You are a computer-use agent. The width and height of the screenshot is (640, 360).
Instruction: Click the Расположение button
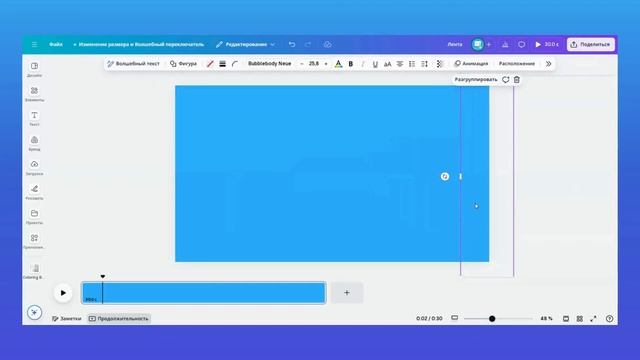[517, 64]
